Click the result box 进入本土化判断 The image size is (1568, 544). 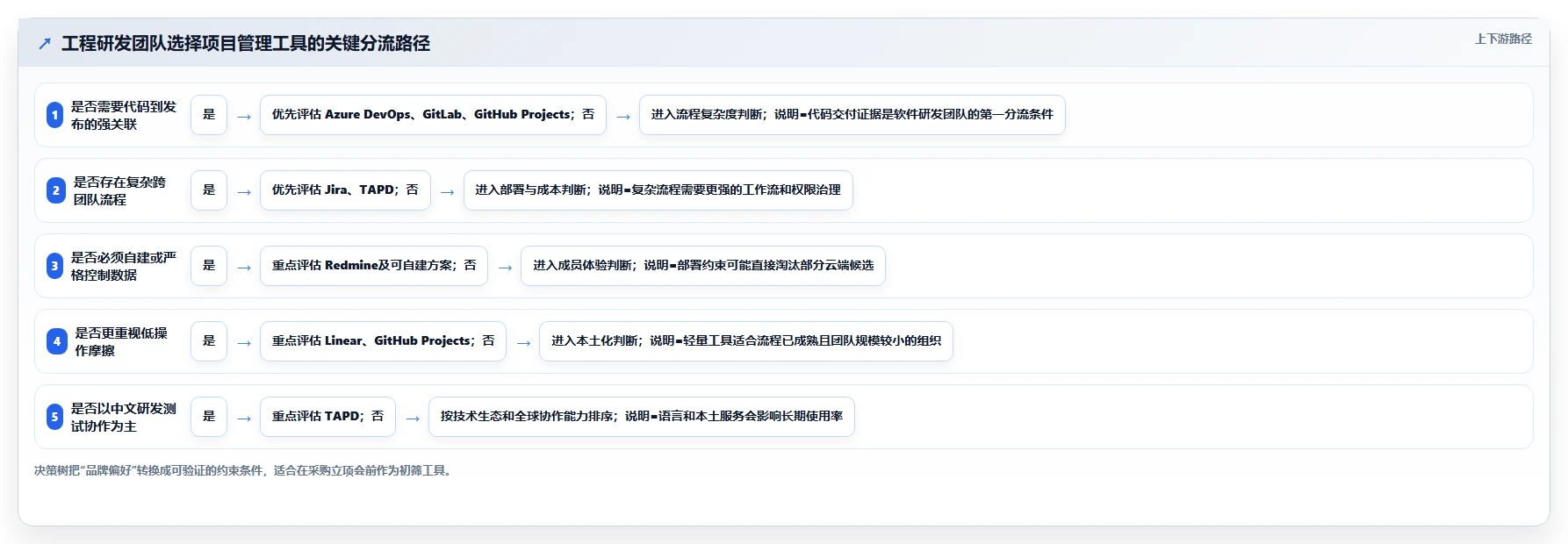pyautogui.click(x=746, y=341)
